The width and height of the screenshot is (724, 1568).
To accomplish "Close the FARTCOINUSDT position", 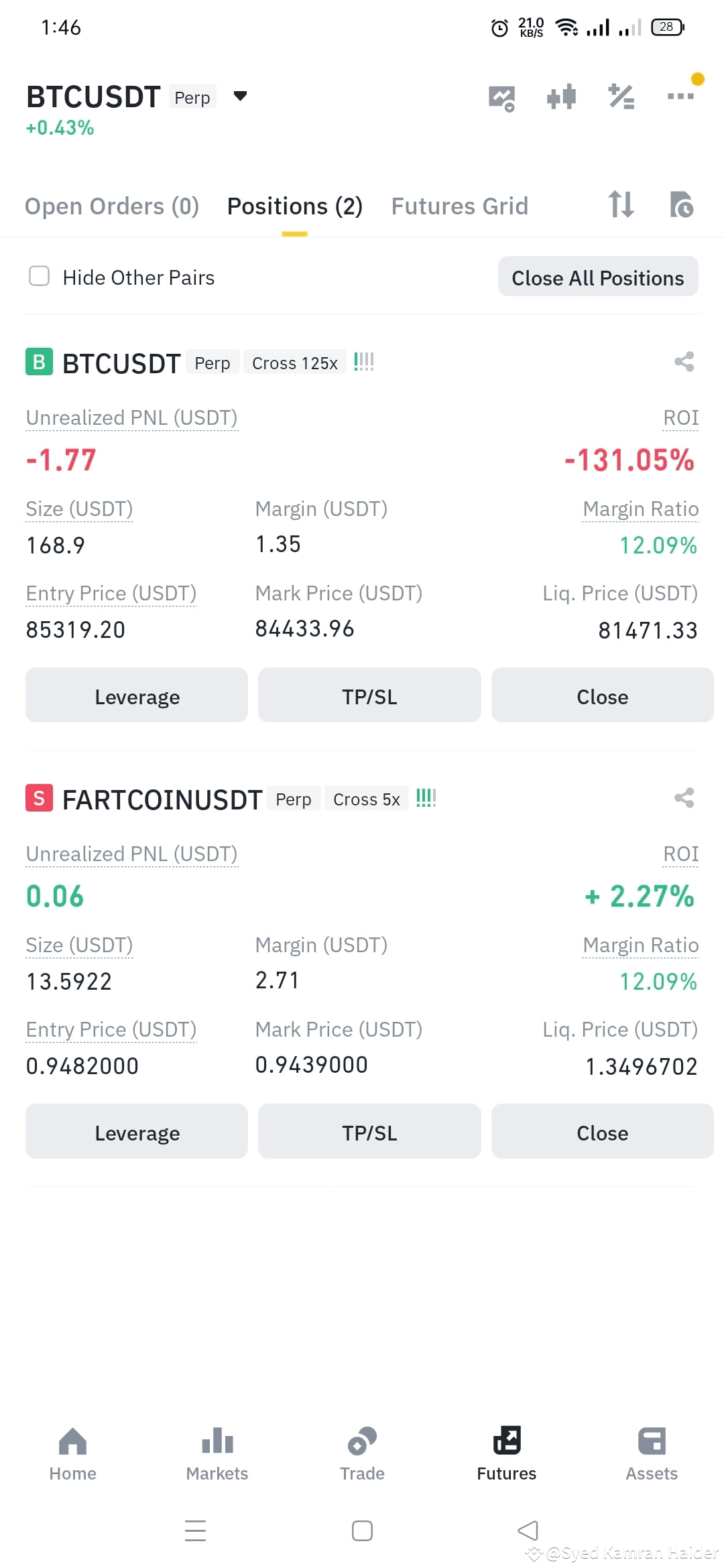I will (602, 1132).
